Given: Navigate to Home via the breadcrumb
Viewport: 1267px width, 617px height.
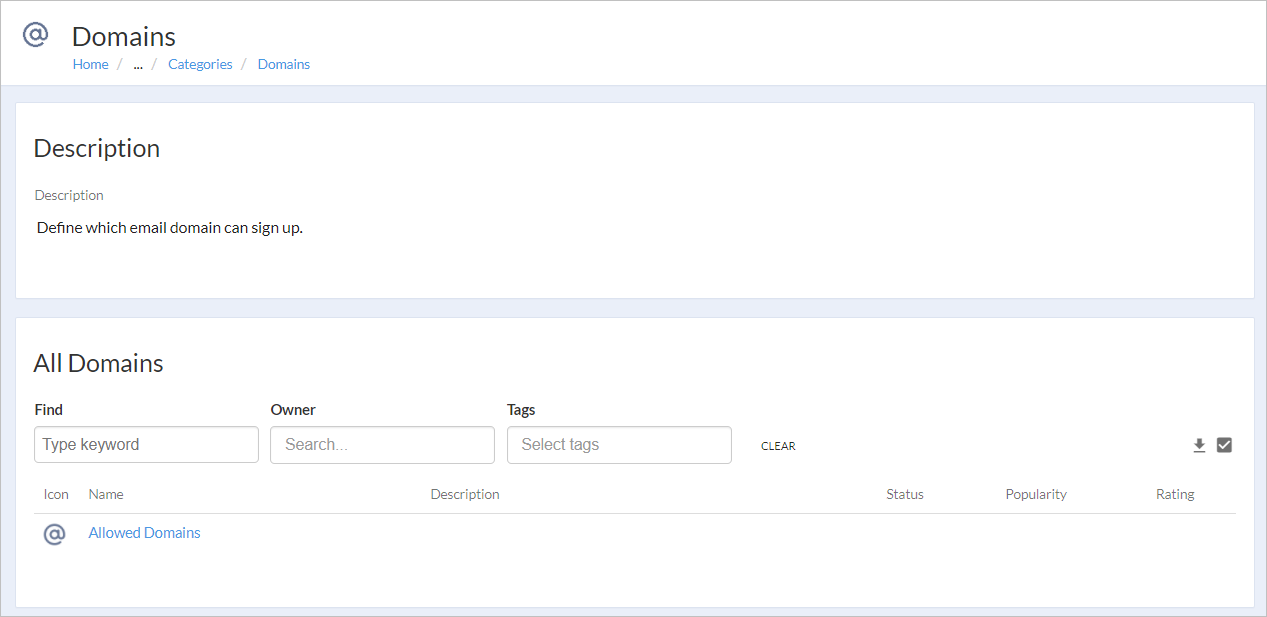Looking at the screenshot, I should point(90,64).
